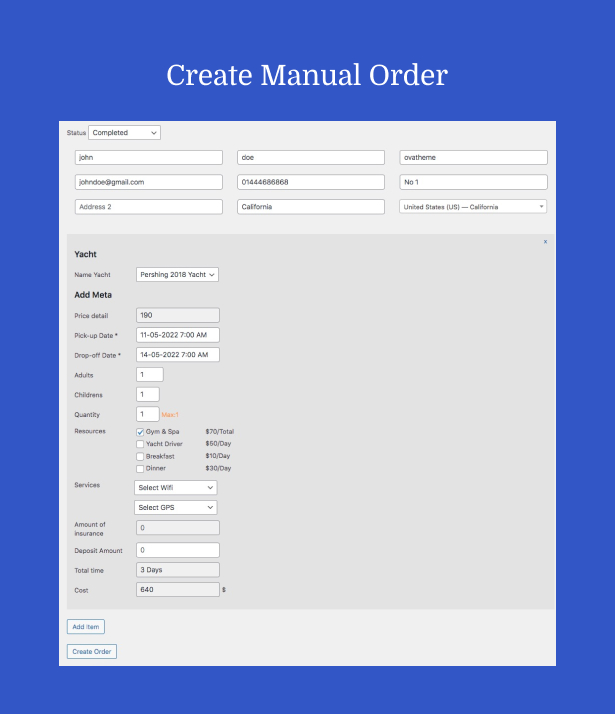Click the Add Item button
This screenshot has height=714, width=615.
click(85, 627)
